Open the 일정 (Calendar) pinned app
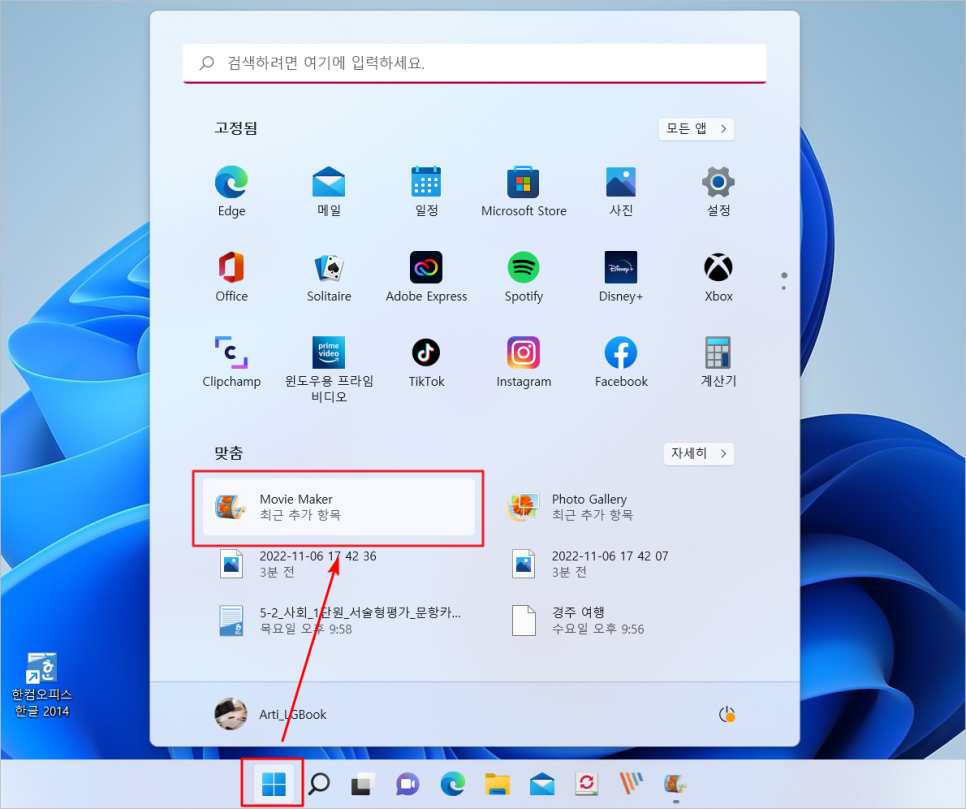 coord(426,191)
